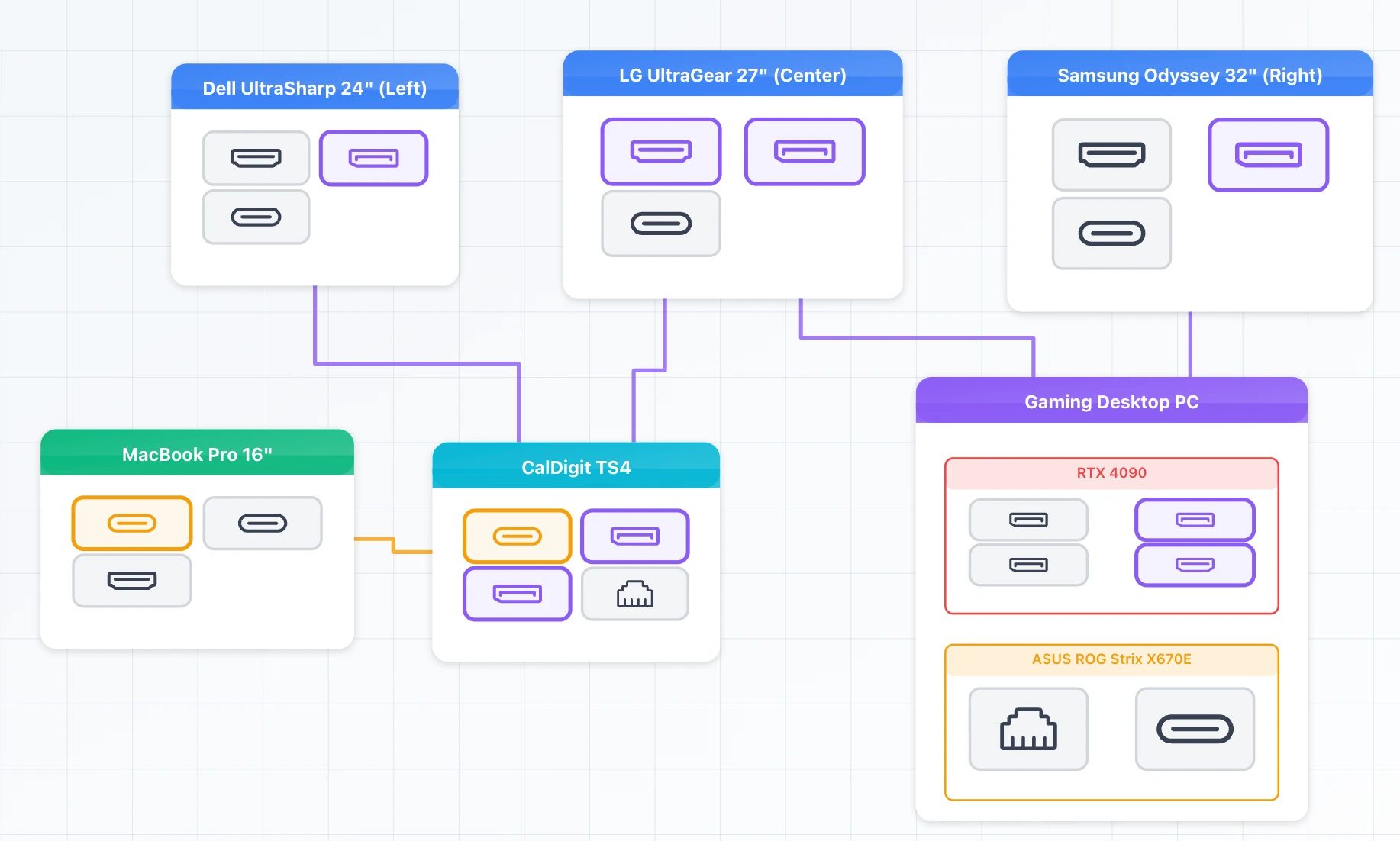Click the ASUS ROG Strix X670E label

click(x=1111, y=659)
